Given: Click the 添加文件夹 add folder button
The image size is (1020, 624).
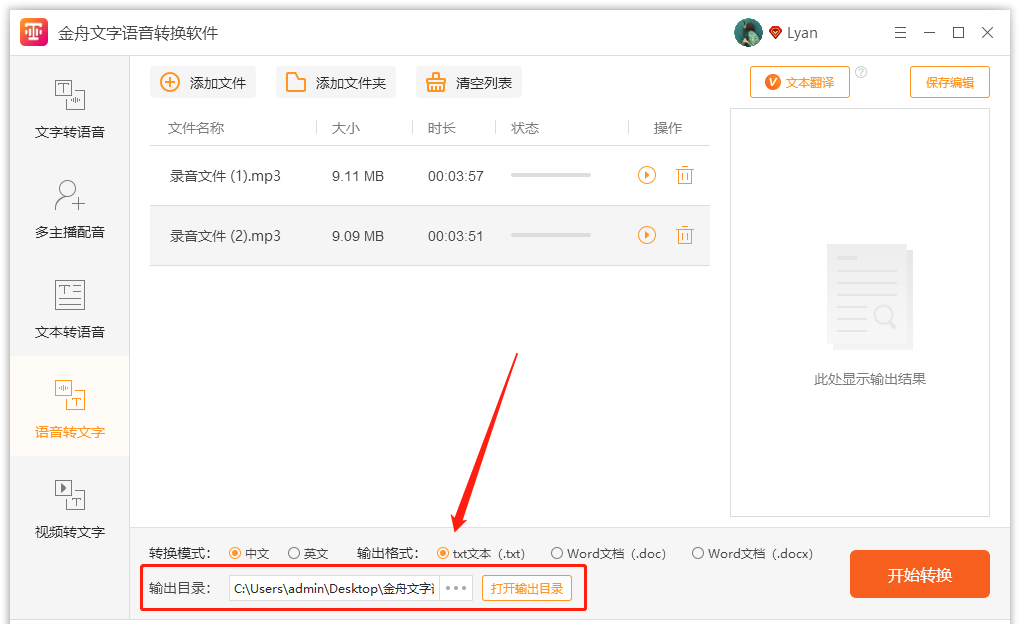Looking at the screenshot, I should [x=336, y=83].
